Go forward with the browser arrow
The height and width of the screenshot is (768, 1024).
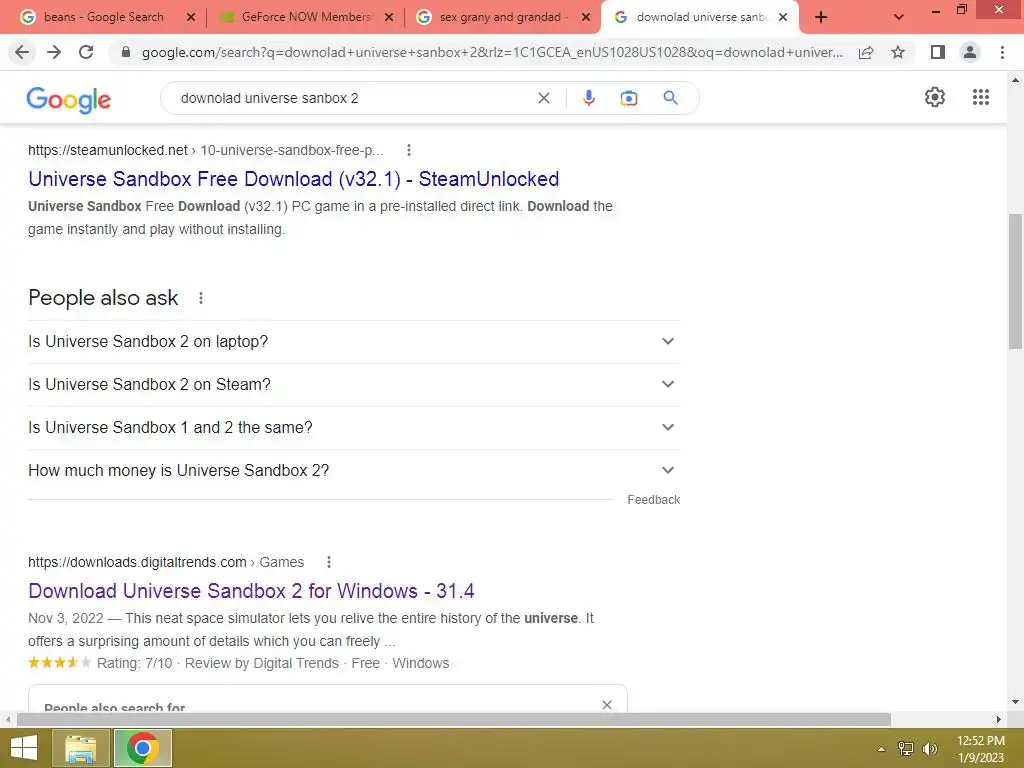[x=54, y=52]
